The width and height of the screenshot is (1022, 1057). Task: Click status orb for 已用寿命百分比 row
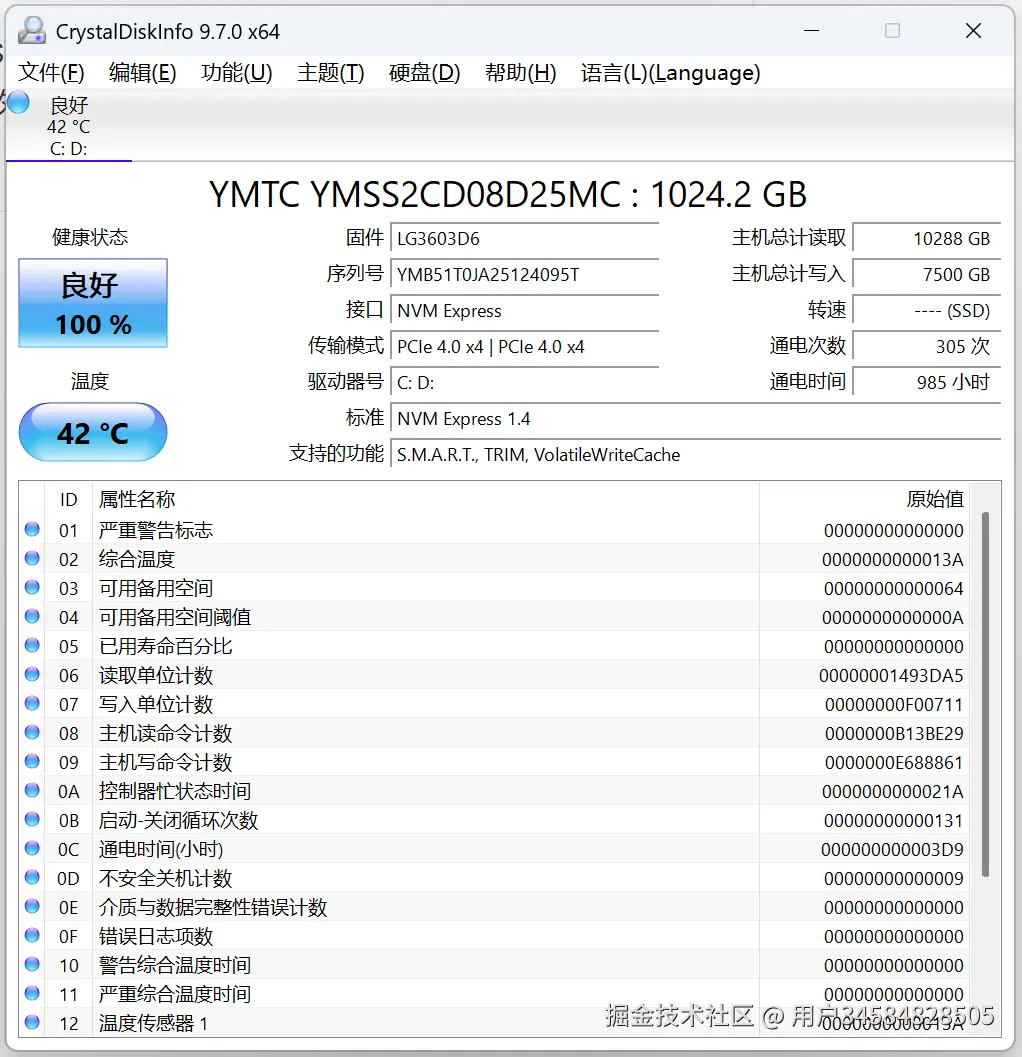(x=32, y=645)
